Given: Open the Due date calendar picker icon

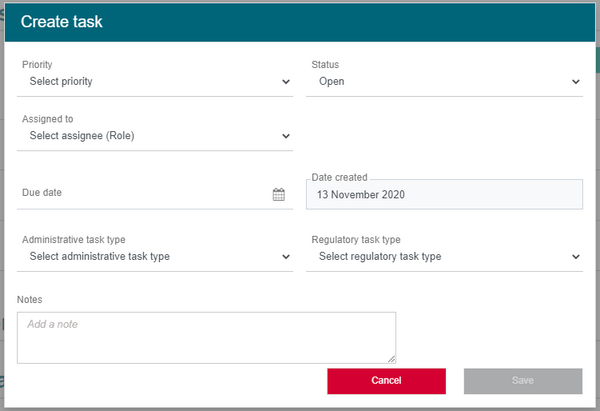Looking at the screenshot, I should [279, 194].
